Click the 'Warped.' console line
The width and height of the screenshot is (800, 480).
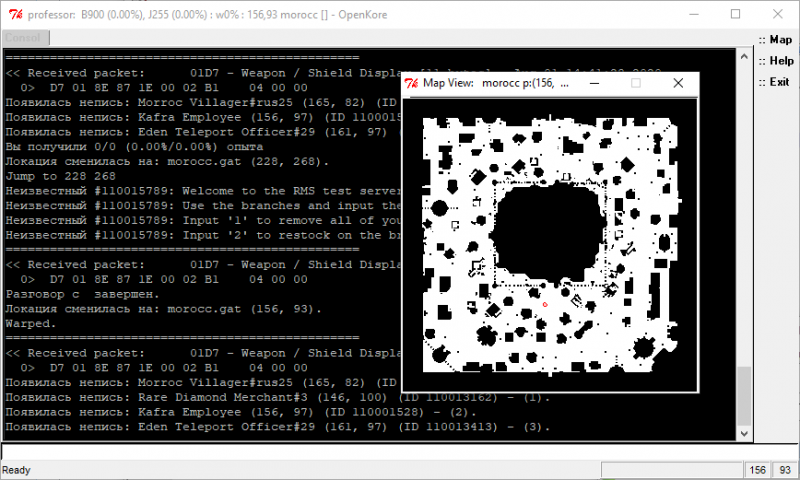point(31,324)
